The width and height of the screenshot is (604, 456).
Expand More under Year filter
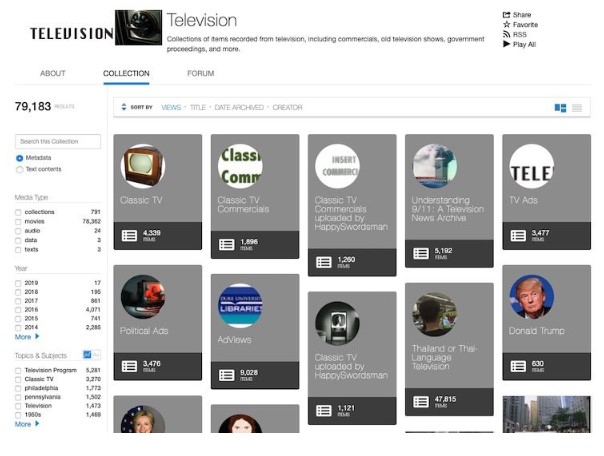[x=26, y=337]
